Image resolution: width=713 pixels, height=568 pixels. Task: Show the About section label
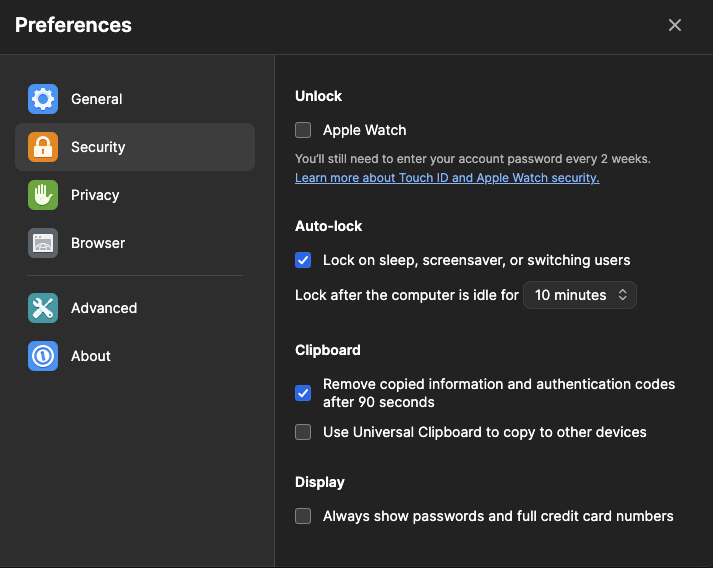(91, 356)
